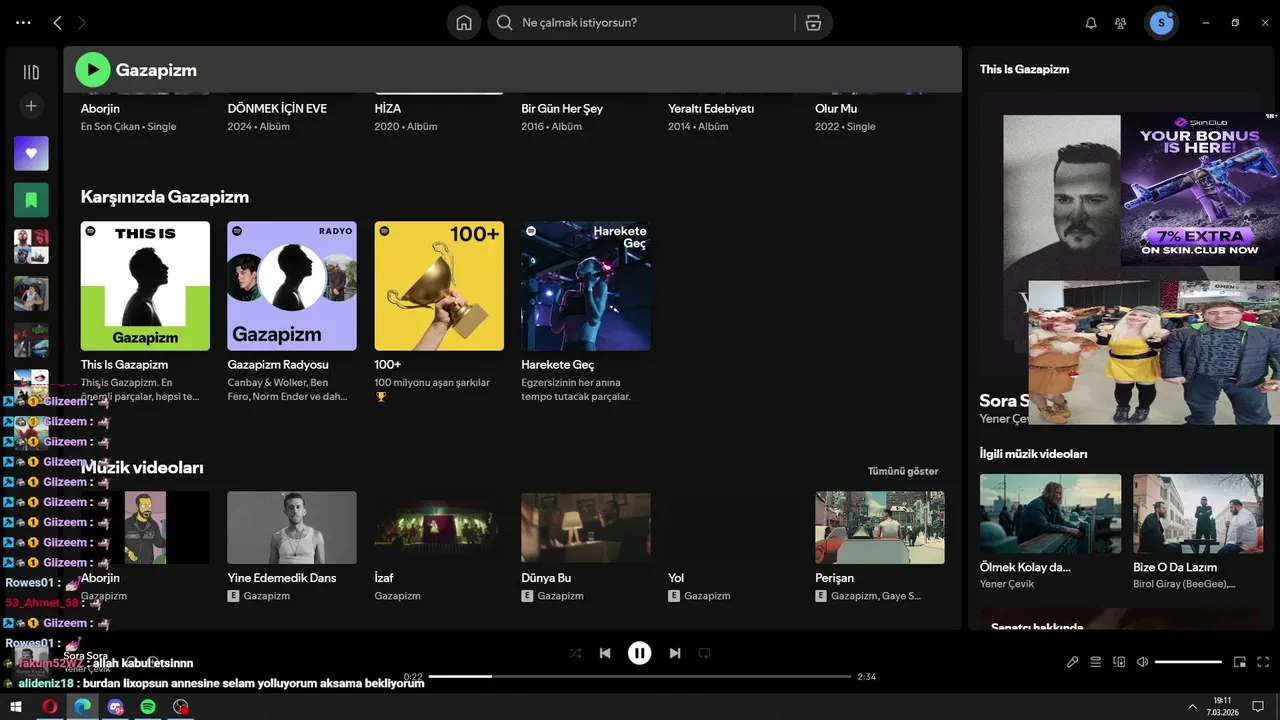Open 'Dünya Bu' music video thumbnail

coord(586,527)
